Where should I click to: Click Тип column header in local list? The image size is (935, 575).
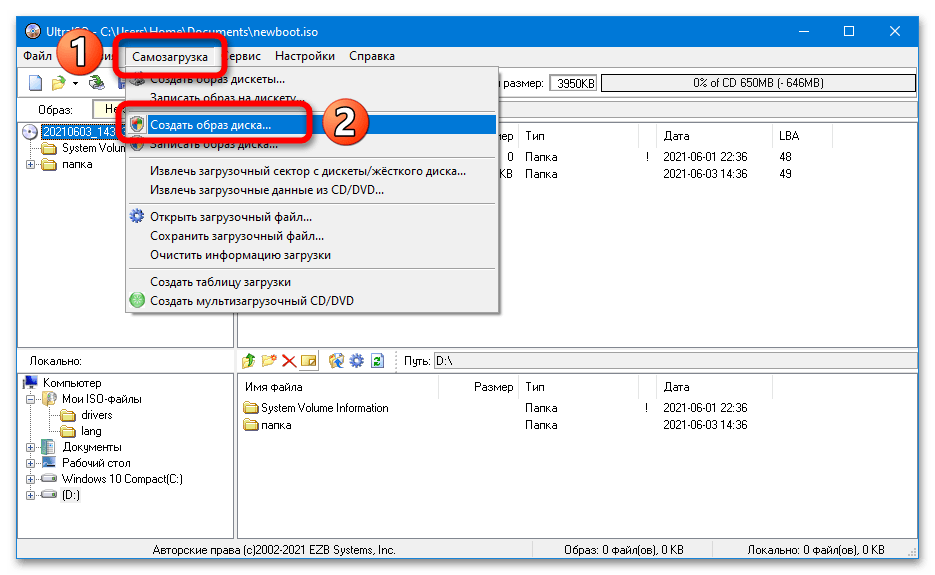[x=578, y=387]
